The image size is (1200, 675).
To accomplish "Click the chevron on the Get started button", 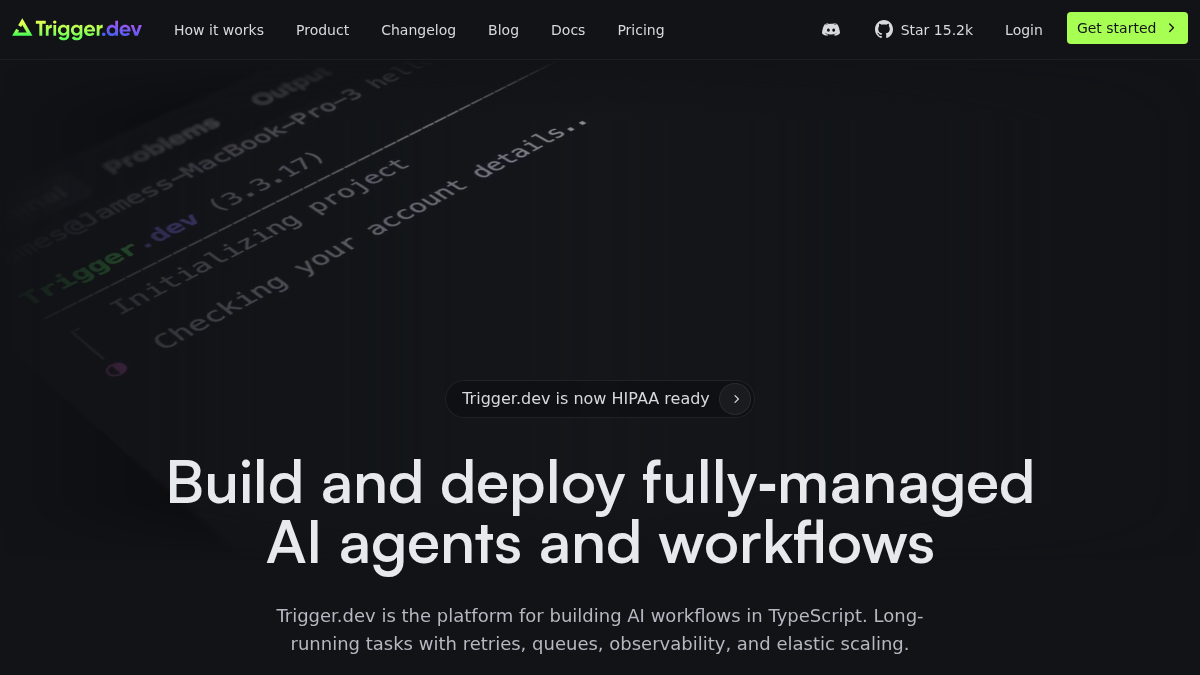I will [1171, 28].
